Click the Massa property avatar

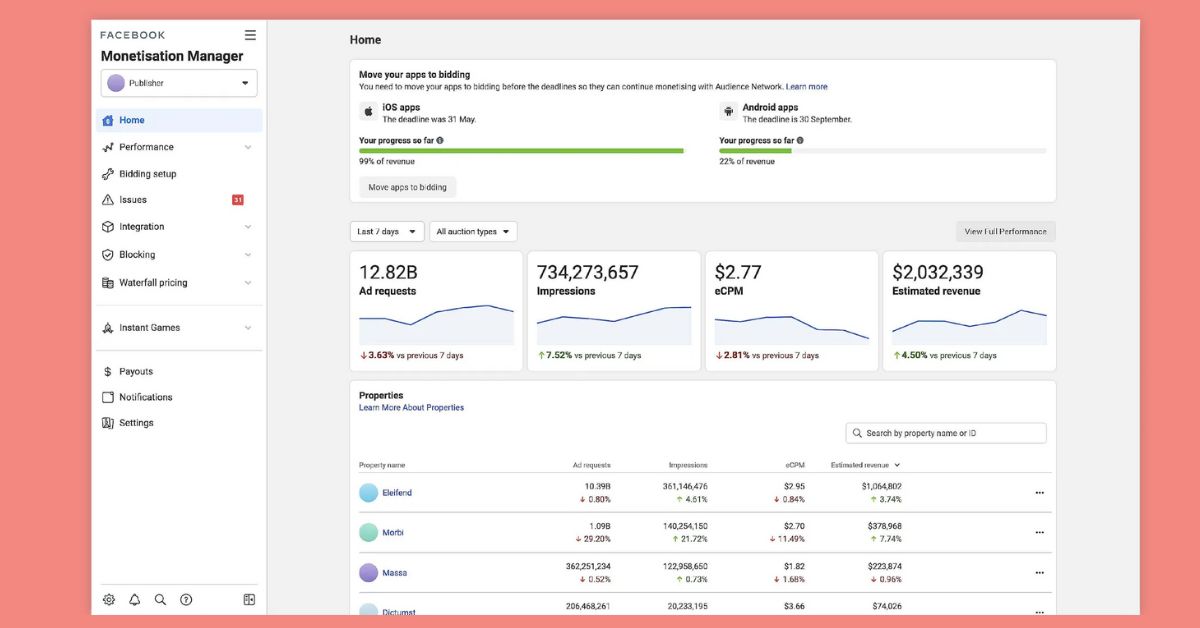(x=369, y=573)
